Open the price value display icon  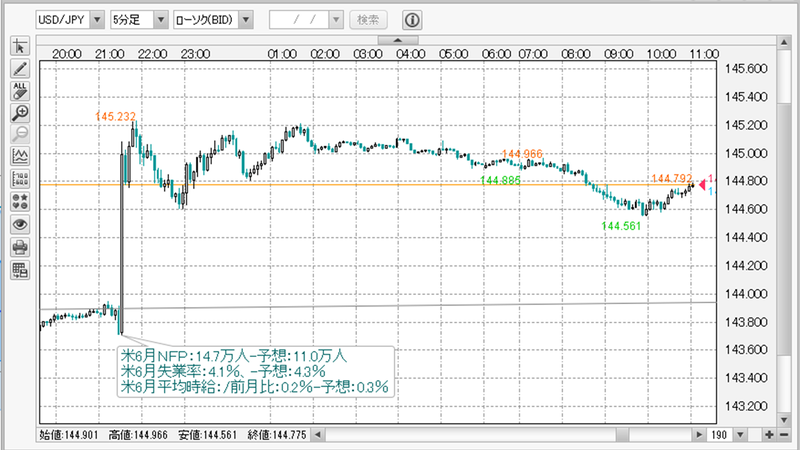[x=20, y=179]
